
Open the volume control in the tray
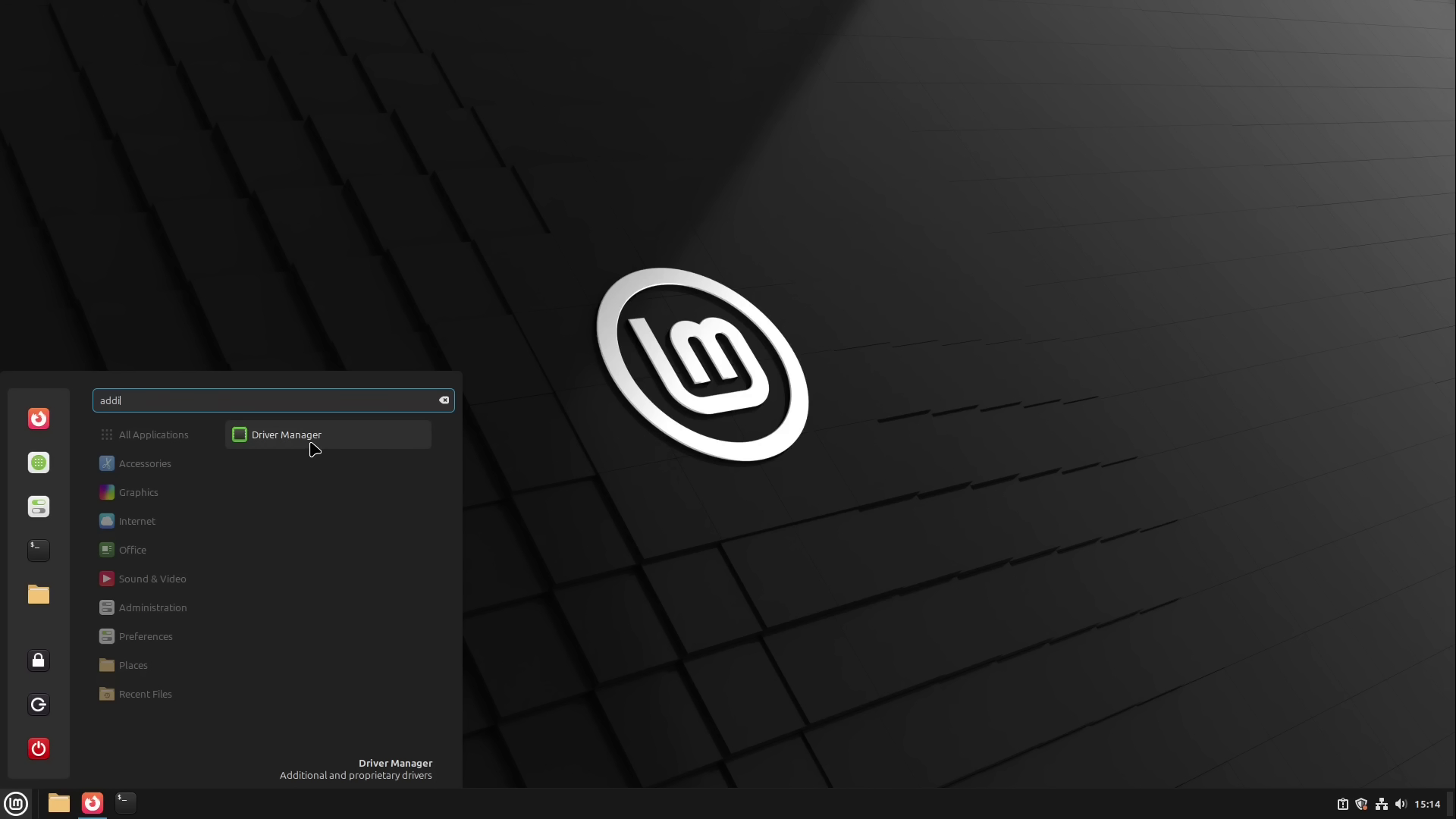pyautogui.click(x=1401, y=804)
